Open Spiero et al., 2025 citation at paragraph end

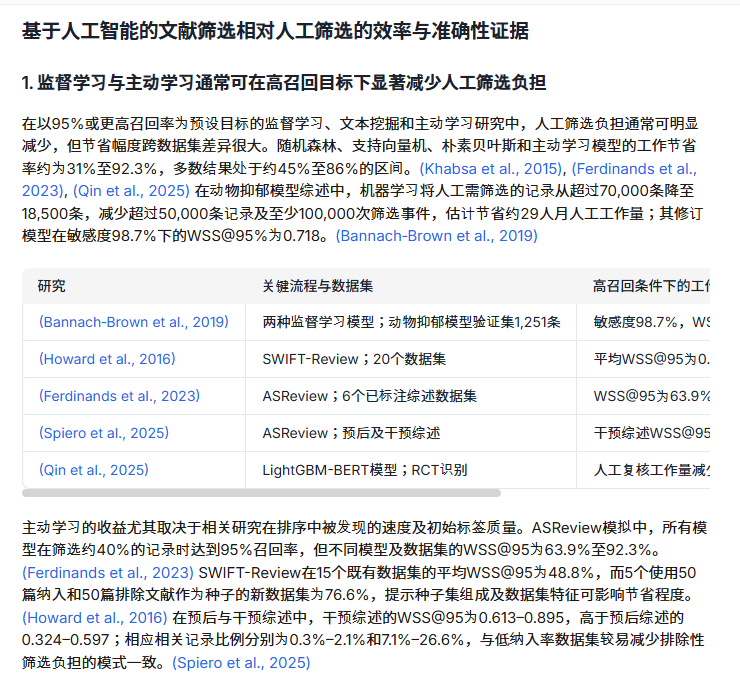[241, 663]
